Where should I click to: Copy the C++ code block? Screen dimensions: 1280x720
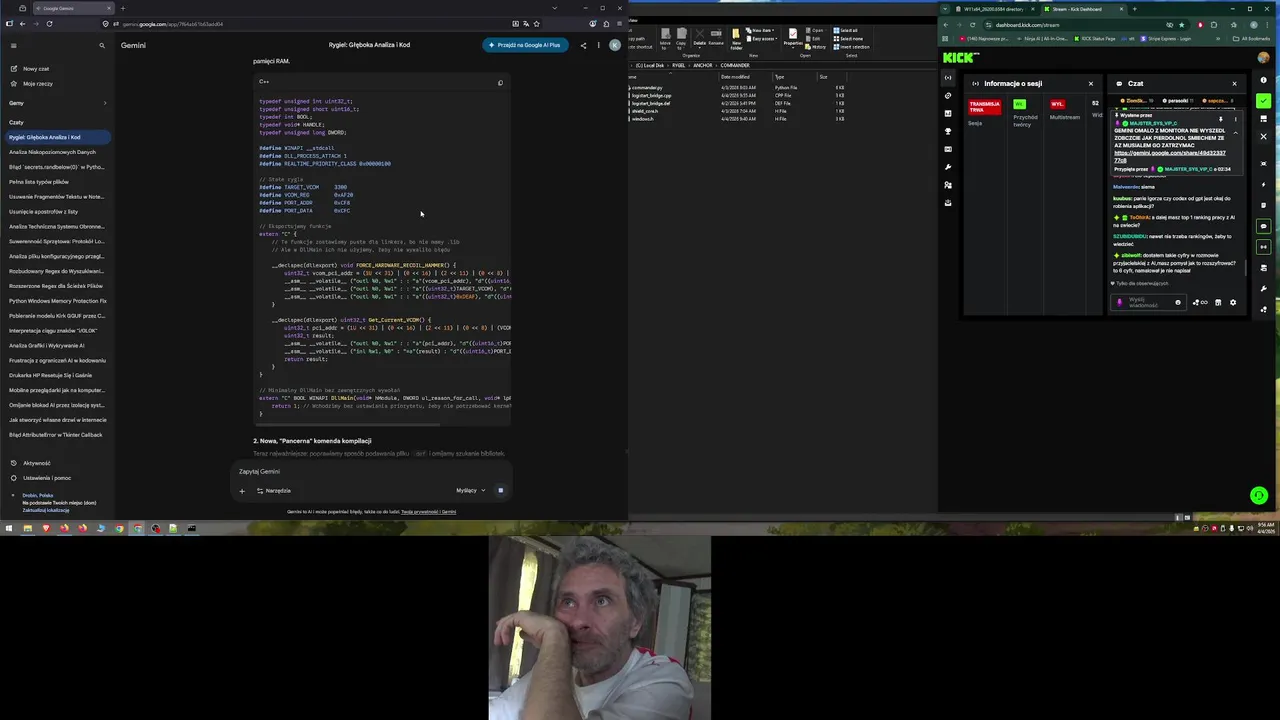pyautogui.click(x=500, y=83)
